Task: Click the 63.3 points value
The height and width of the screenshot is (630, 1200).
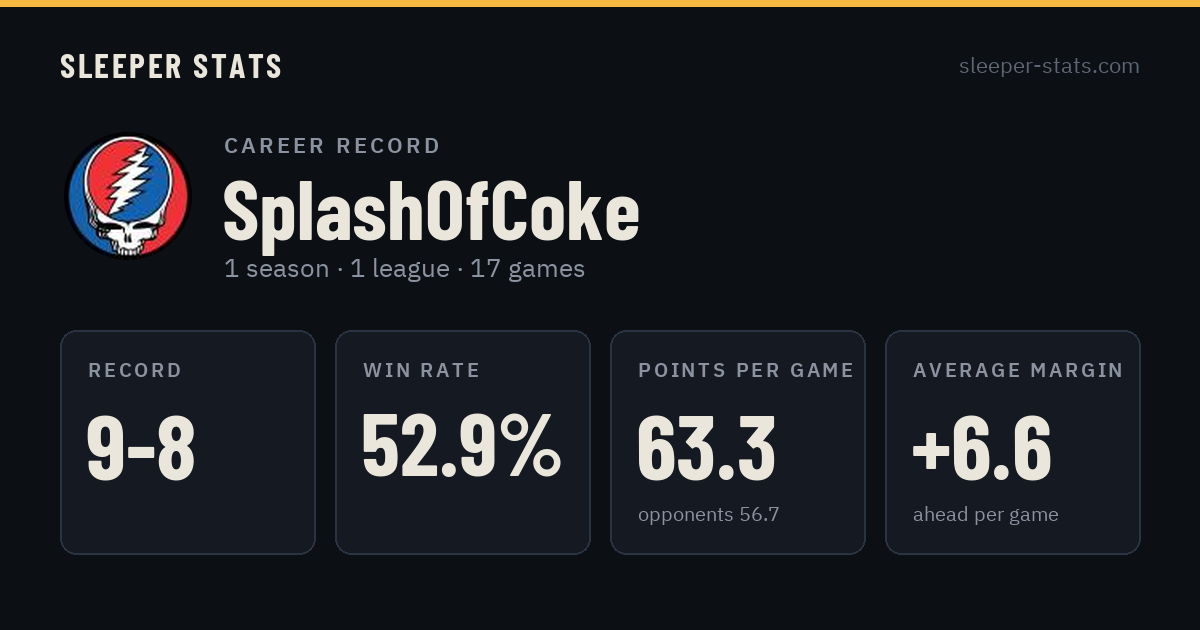Action: coord(706,447)
